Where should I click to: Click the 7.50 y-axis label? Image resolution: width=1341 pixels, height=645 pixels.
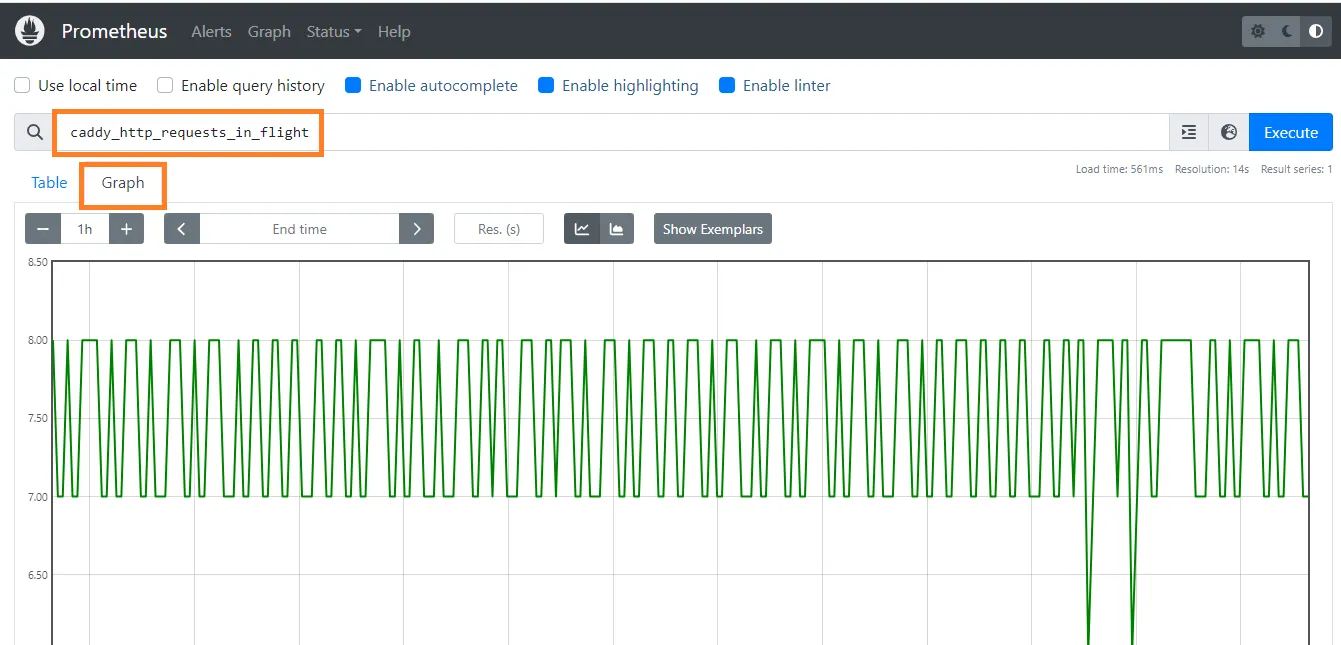tap(38, 418)
